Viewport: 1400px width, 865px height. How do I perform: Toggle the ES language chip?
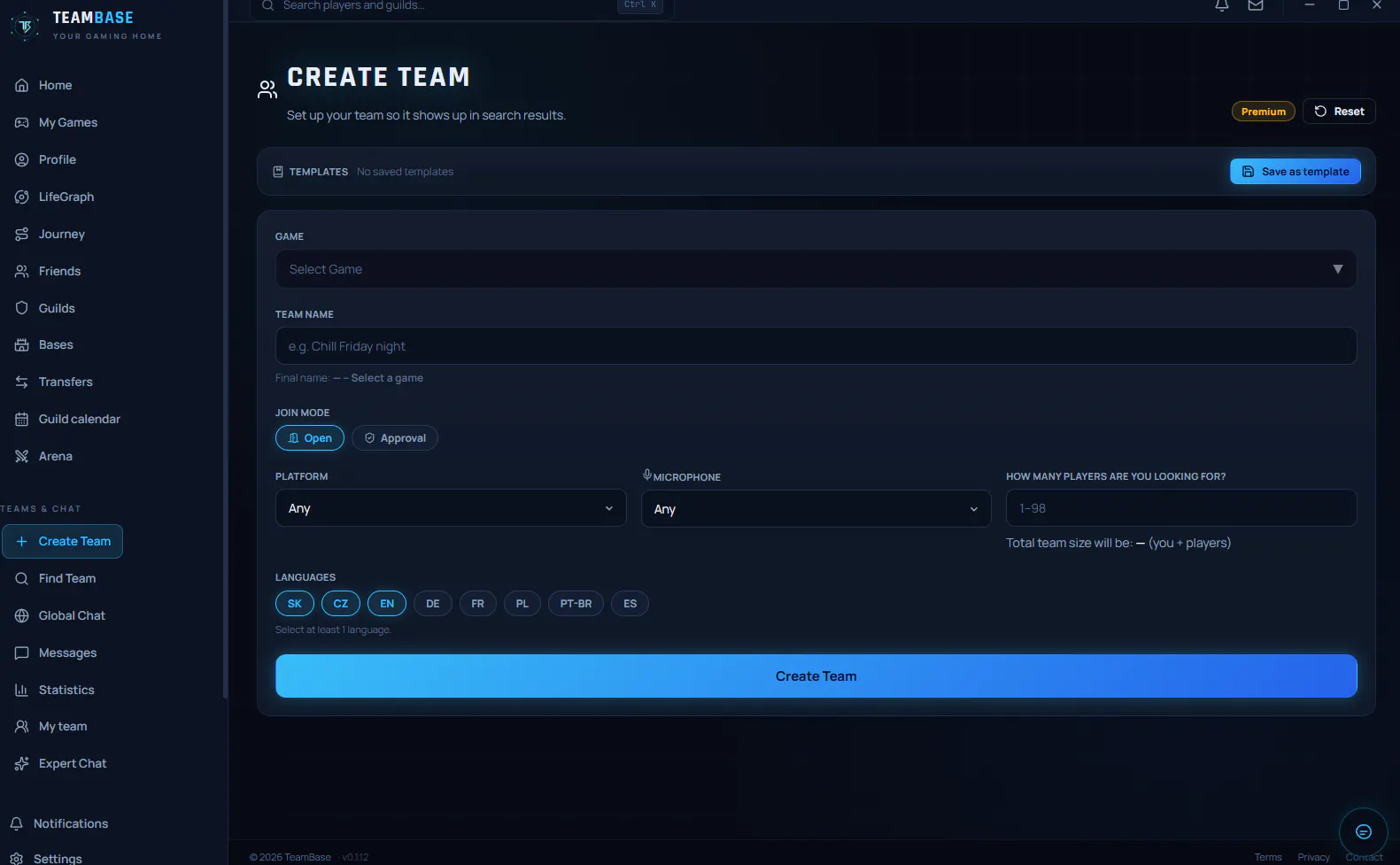(x=630, y=604)
